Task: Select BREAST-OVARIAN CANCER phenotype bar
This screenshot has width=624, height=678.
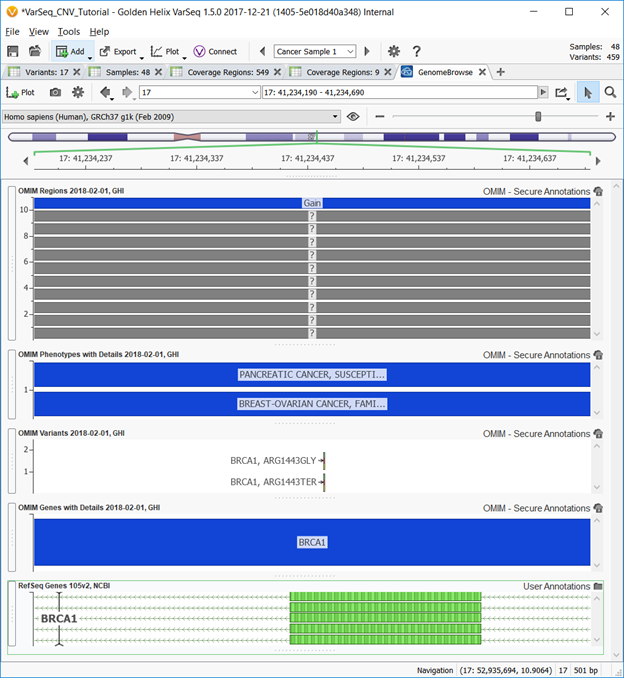Action: pyautogui.click(x=312, y=404)
